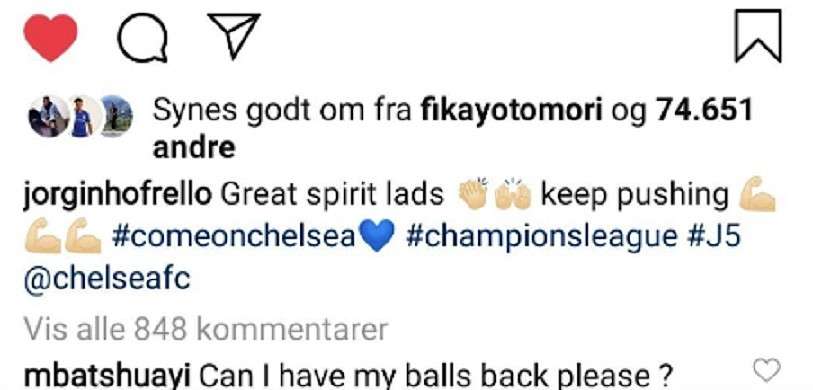
Task: Click third liker avatar thumbnail
Action: click(x=116, y=116)
